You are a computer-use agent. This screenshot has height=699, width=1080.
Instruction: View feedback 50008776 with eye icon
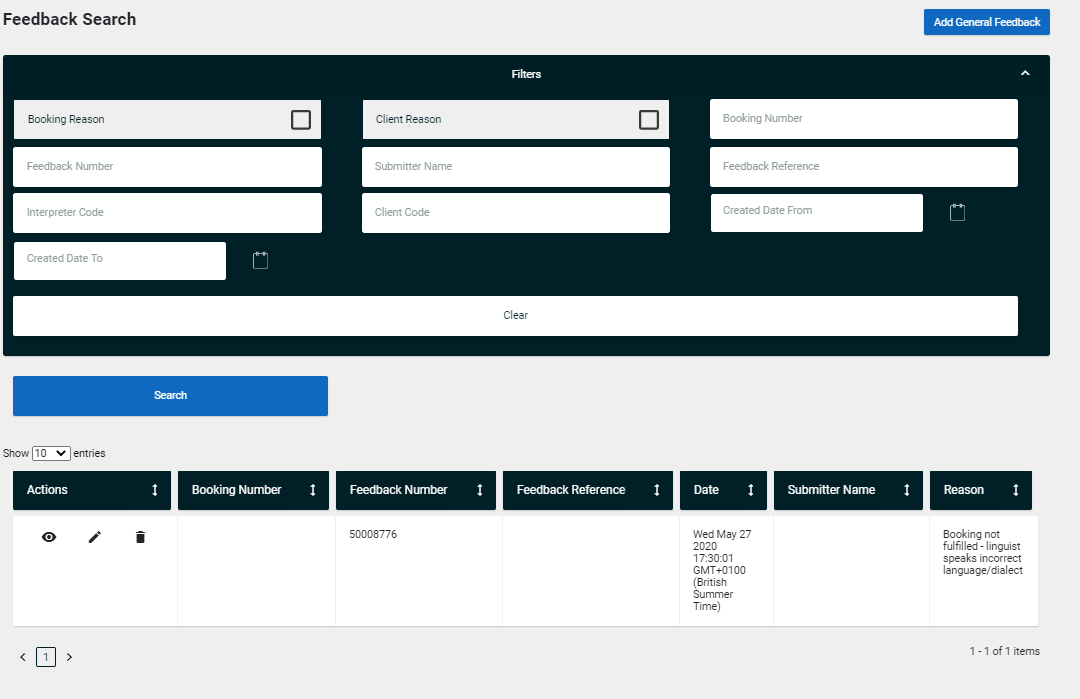point(49,538)
